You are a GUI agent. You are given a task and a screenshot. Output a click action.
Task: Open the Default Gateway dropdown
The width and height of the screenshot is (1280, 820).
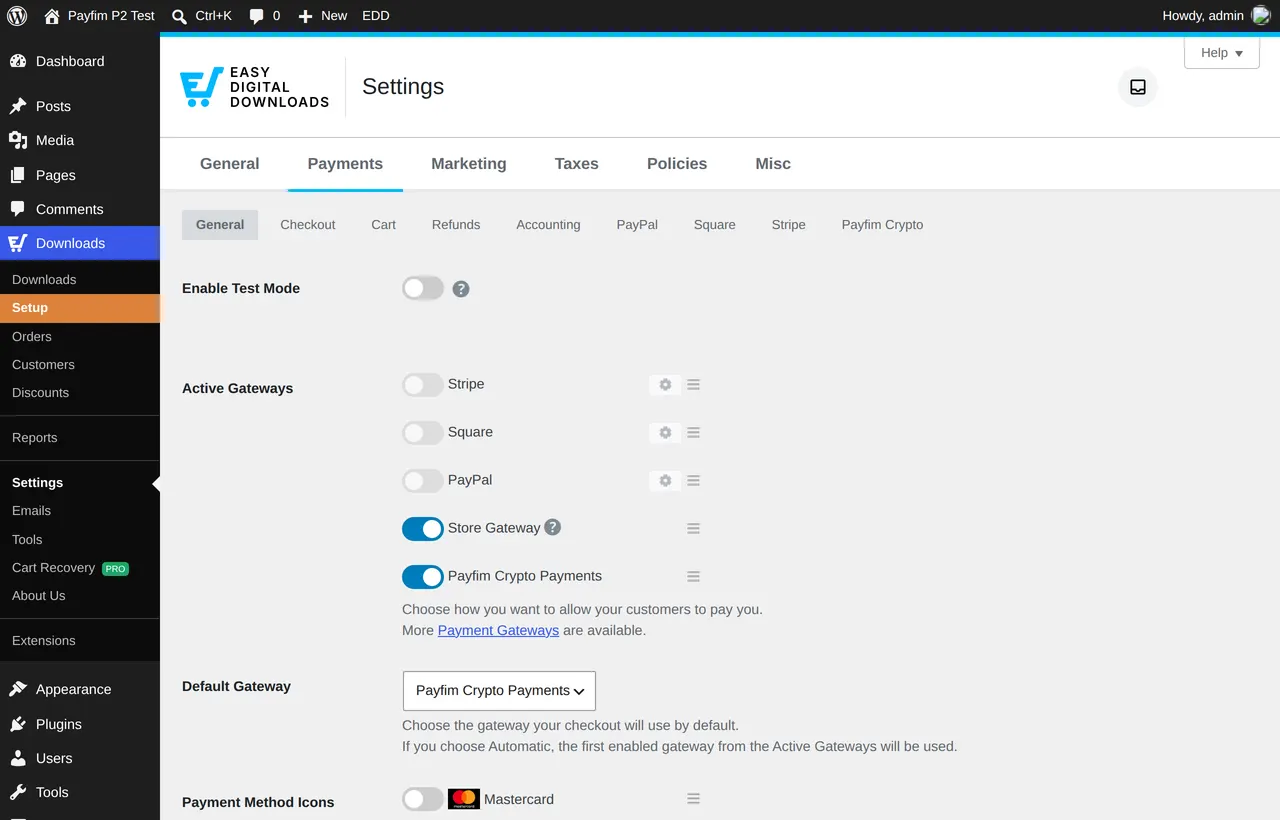499,691
